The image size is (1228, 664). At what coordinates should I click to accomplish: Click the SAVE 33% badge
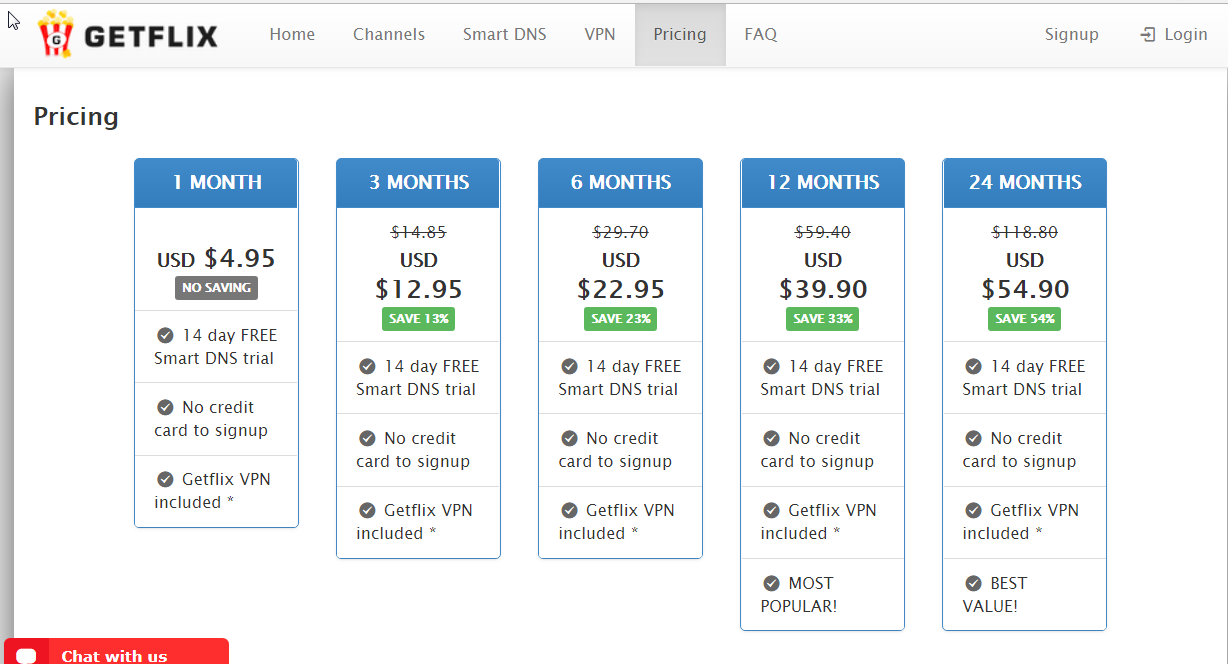coord(822,319)
